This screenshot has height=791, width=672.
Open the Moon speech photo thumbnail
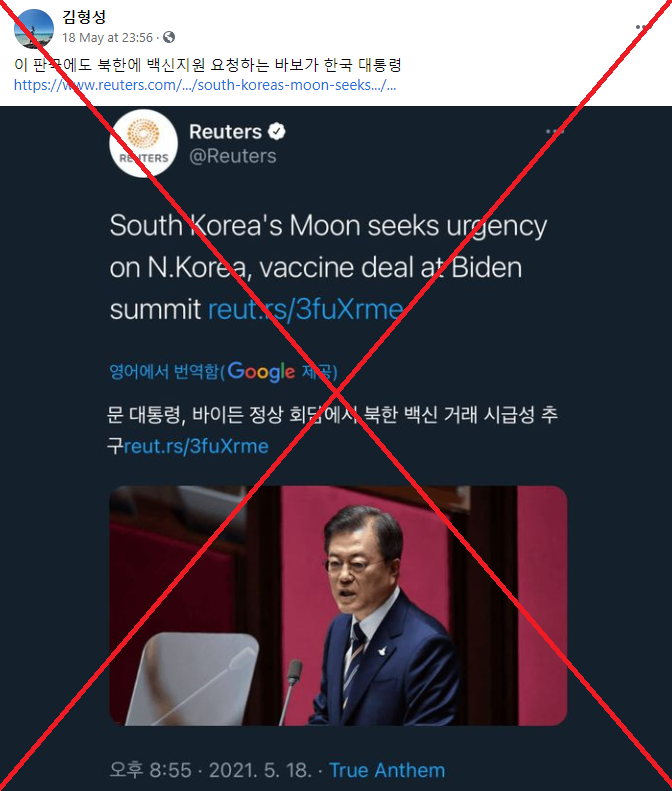click(x=338, y=605)
